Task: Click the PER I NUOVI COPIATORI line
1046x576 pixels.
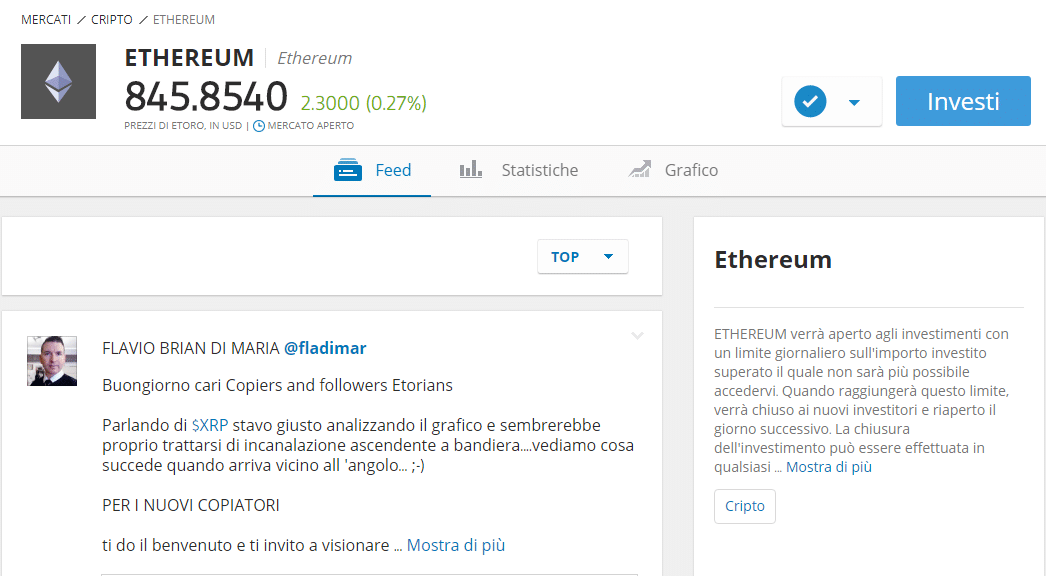Action: [x=191, y=505]
